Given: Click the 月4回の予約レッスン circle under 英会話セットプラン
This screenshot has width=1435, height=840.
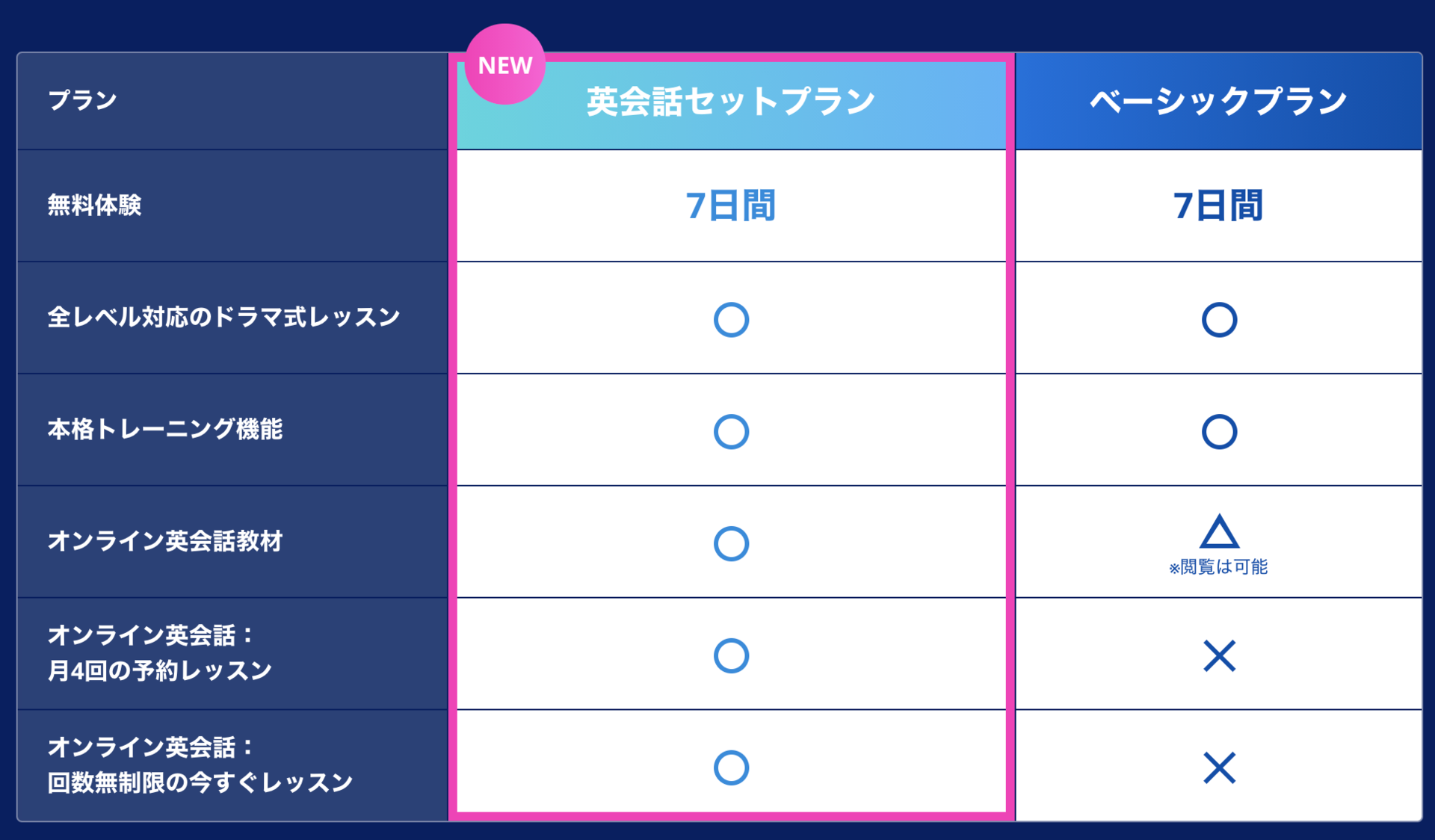Looking at the screenshot, I should [x=731, y=656].
